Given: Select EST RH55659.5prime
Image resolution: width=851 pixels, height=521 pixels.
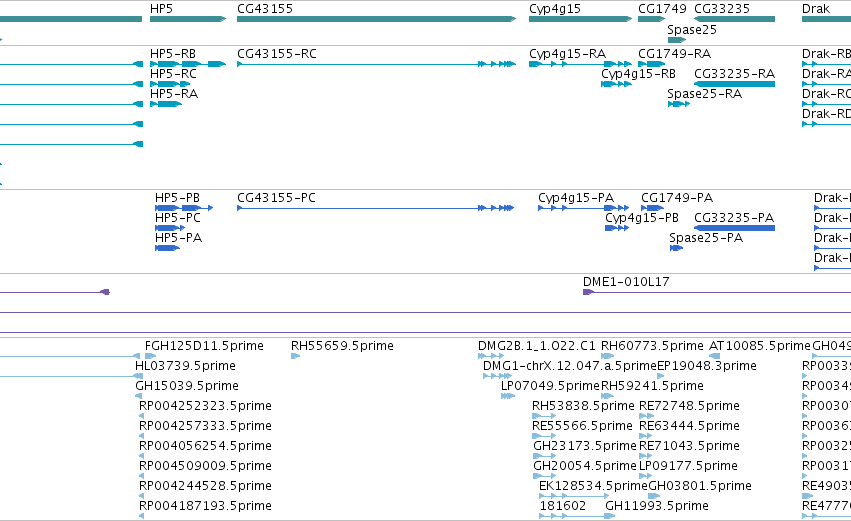Looking at the screenshot, I should 295,356.
